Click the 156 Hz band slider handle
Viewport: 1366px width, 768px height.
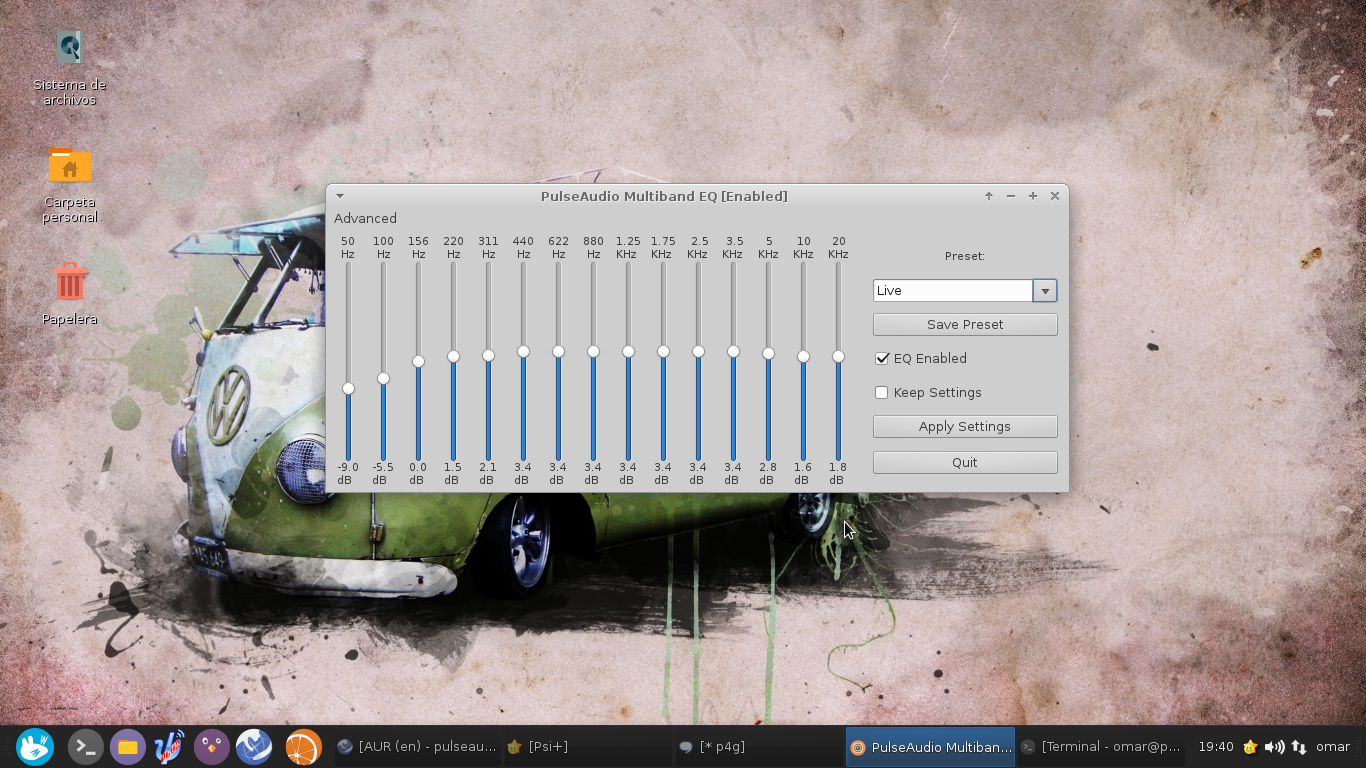(x=418, y=361)
